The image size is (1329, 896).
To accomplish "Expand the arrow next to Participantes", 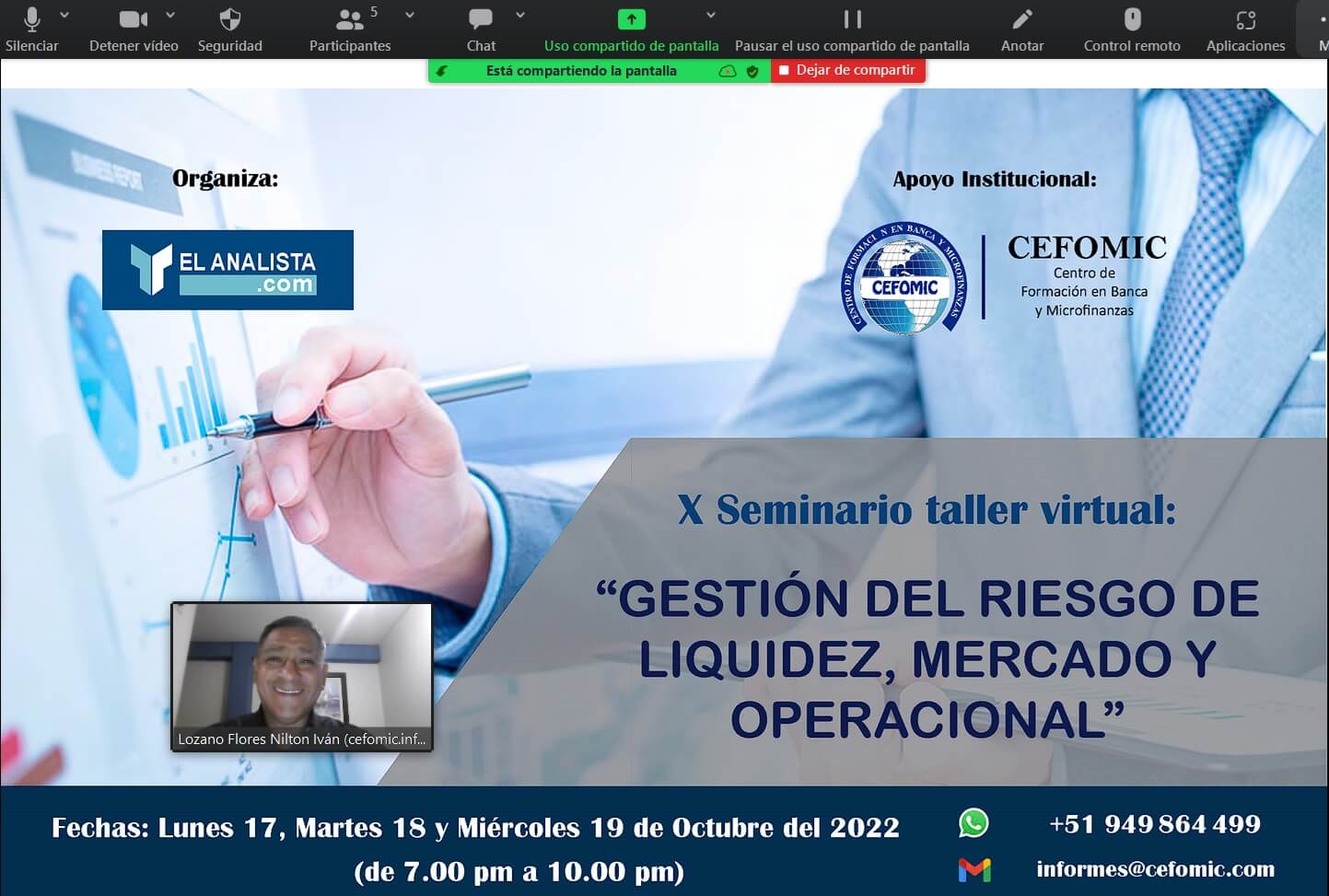I will coord(410,15).
